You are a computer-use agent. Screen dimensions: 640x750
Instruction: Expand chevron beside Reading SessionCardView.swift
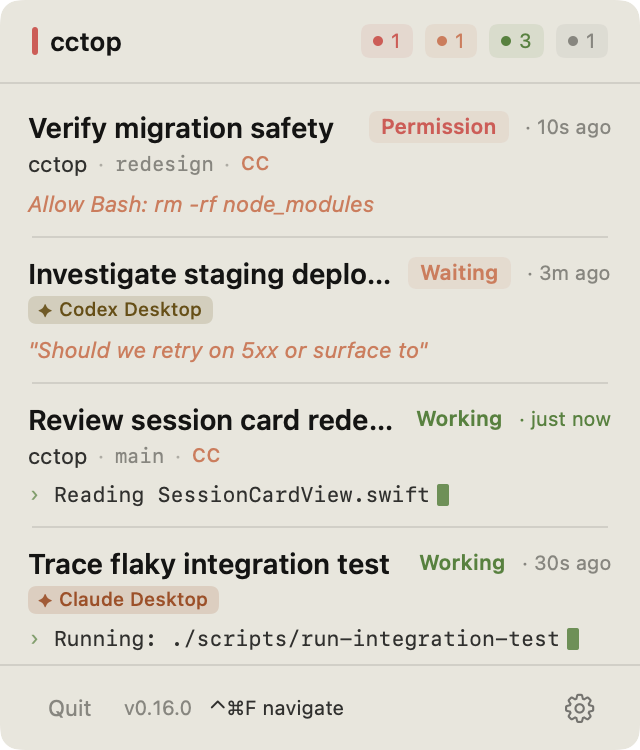(x=34, y=495)
